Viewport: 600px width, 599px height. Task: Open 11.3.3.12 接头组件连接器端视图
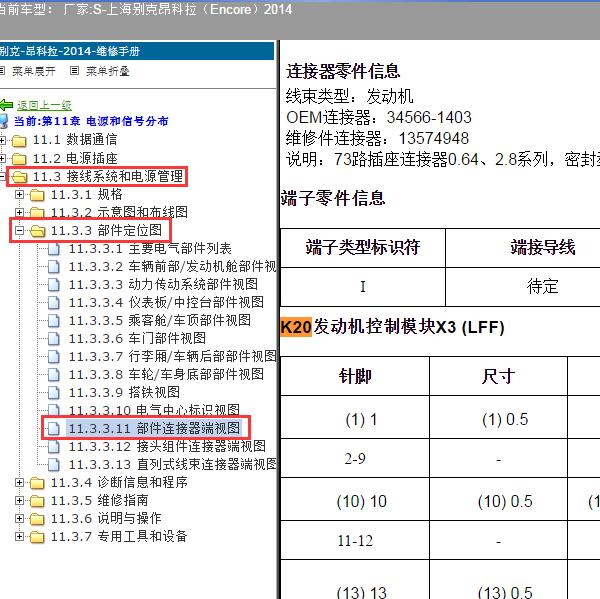(x=167, y=446)
